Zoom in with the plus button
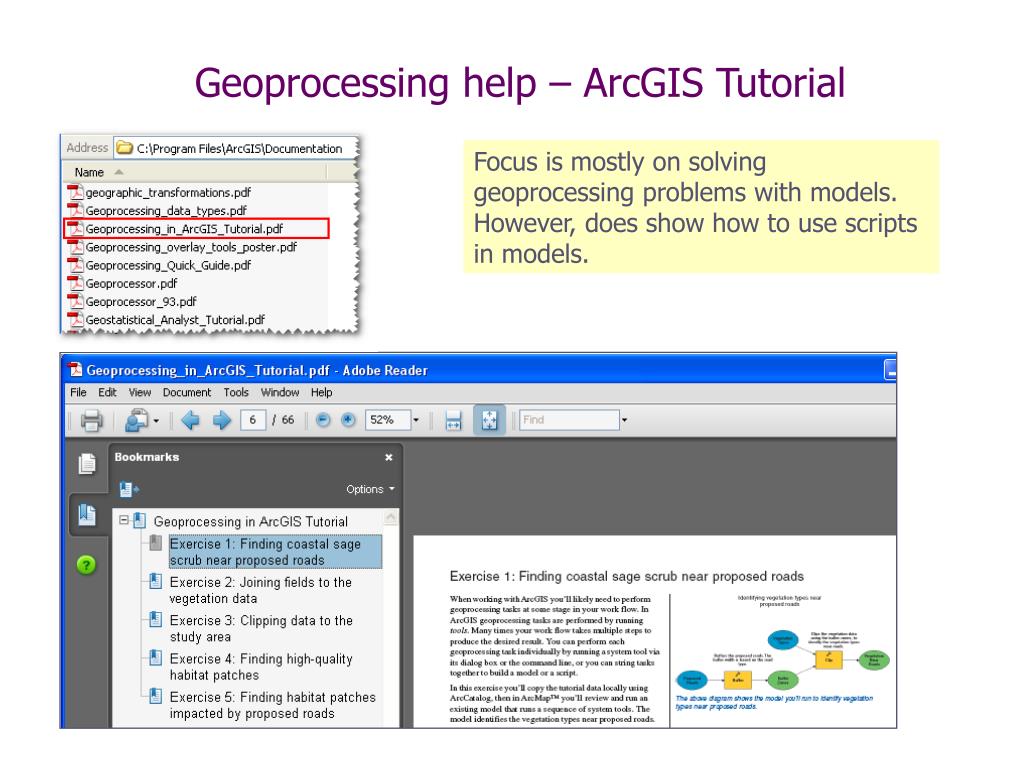Viewport: 1024px width, 768px height. point(348,420)
